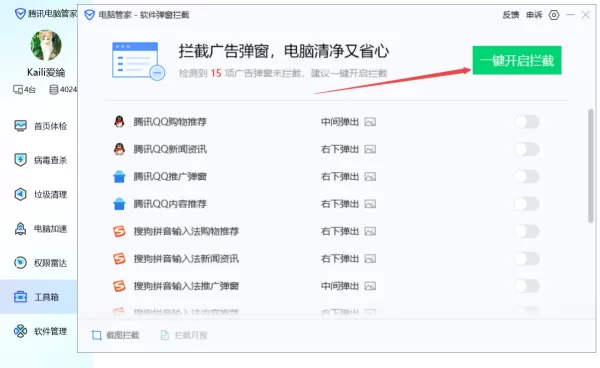Open 软件管理 in the sidebar
This screenshot has height=368, width=600.
40,331
